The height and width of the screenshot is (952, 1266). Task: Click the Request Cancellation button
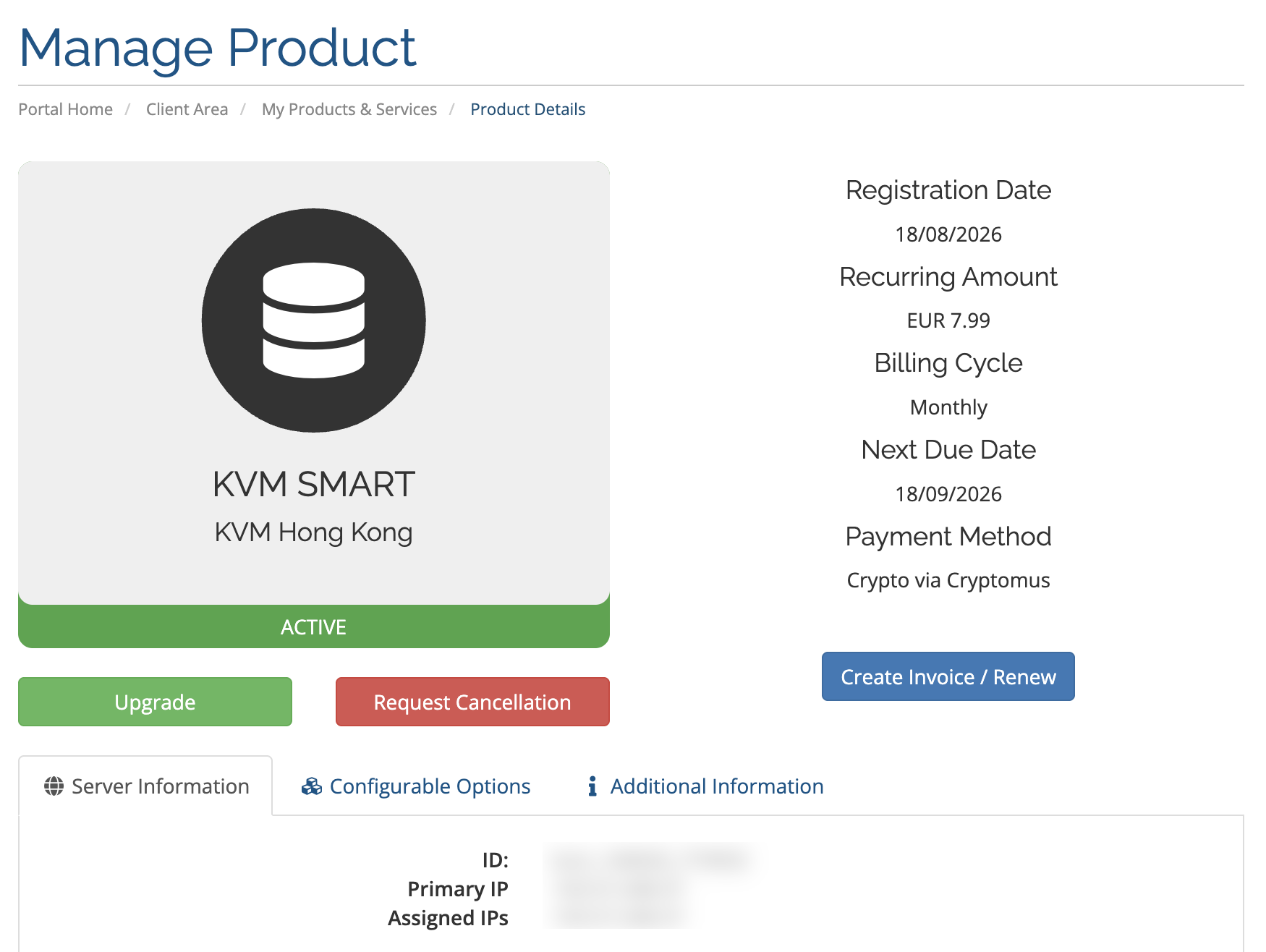tap(472, 702)
